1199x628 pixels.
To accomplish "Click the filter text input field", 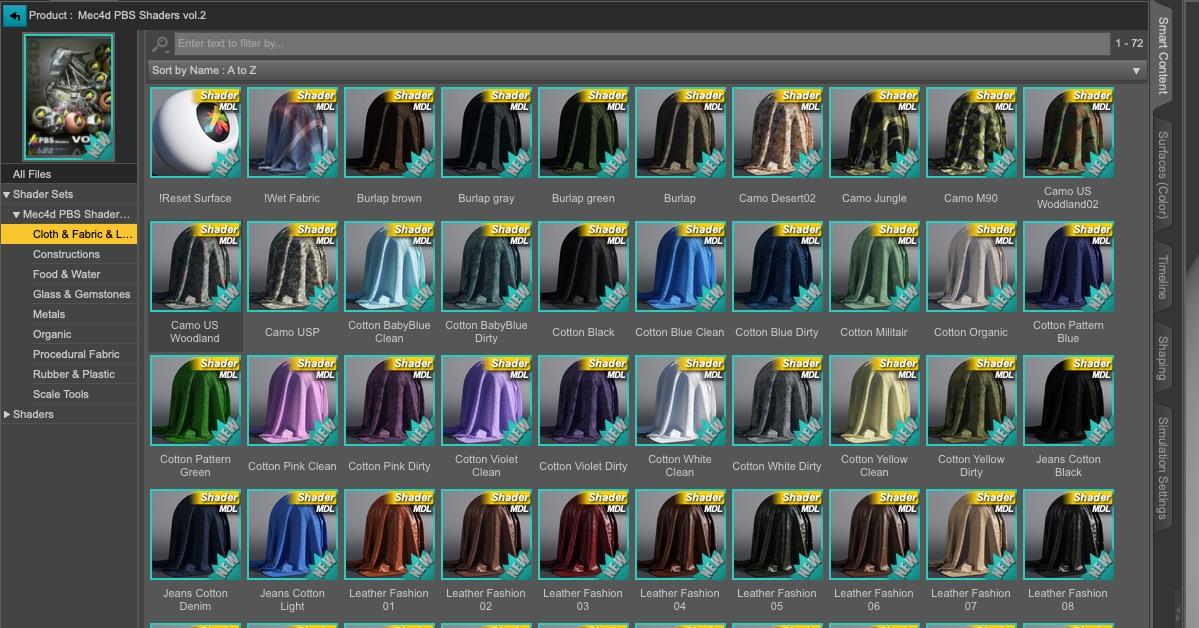I will coord(642,44).
